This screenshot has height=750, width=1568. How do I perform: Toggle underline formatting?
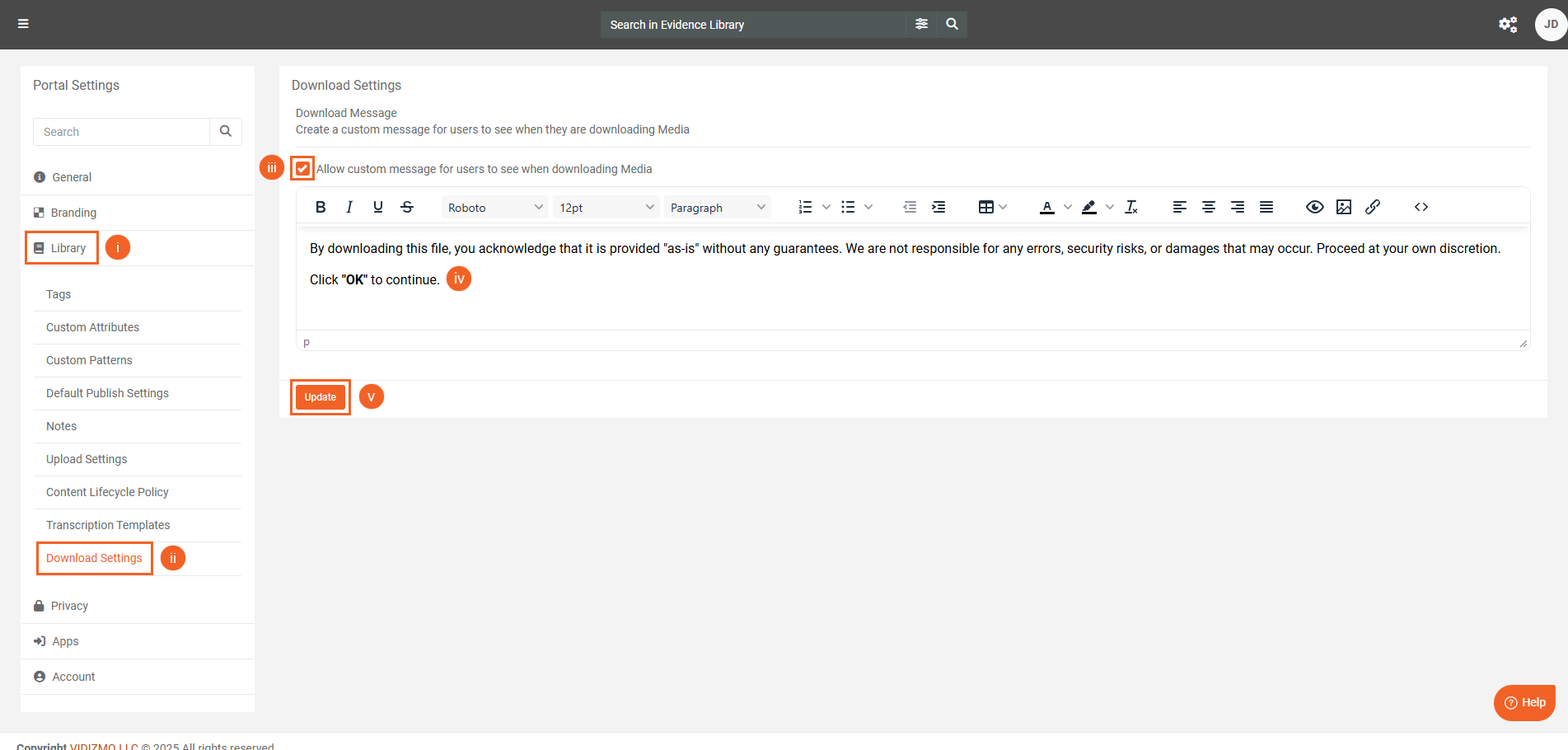(378, 207)
